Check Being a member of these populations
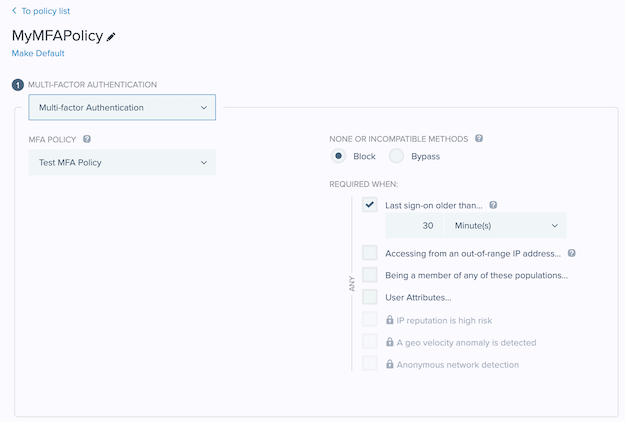Image resolution: width=625 pixels, height=422 pixels. click(369, 275)
